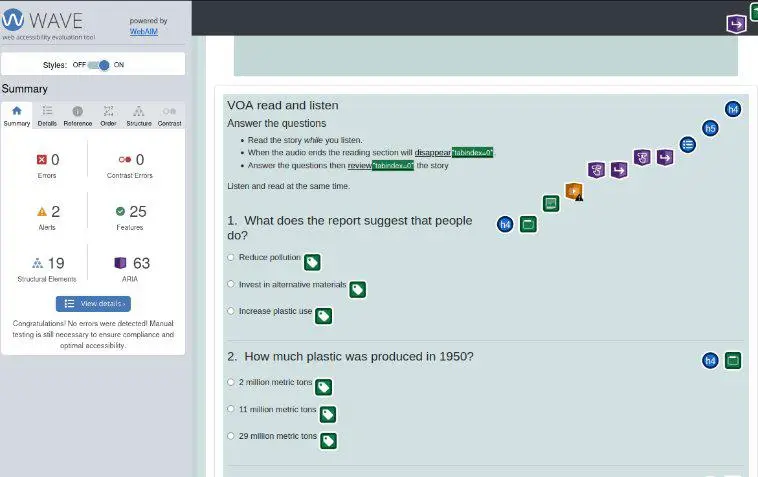Choose "Invest in alternative materials" radio button
The height and width of the screenshot is (477, 758).
pyautogui.click(x=231, y=284)
